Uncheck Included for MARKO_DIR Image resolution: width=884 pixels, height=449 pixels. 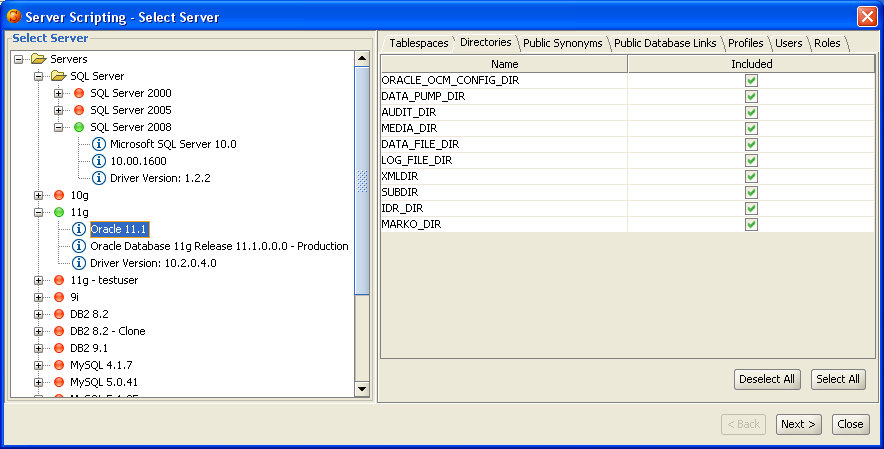(x=751, y=224)
